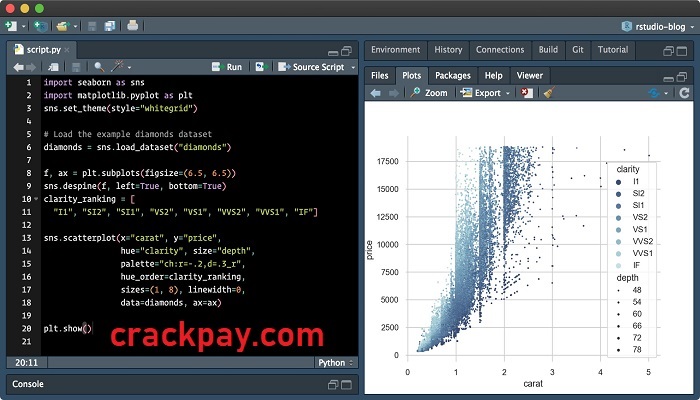Expand the recent files dropdown arrow
Viewport: 700px width, 400px height.
click(x=75, y=27)
